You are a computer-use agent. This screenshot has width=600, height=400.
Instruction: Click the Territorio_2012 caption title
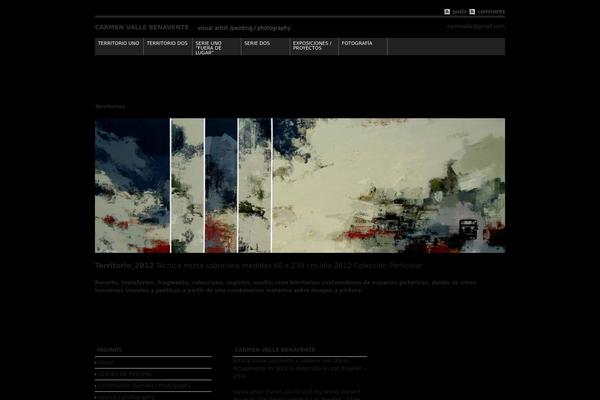pyautogui.click(x=124, y=266)
